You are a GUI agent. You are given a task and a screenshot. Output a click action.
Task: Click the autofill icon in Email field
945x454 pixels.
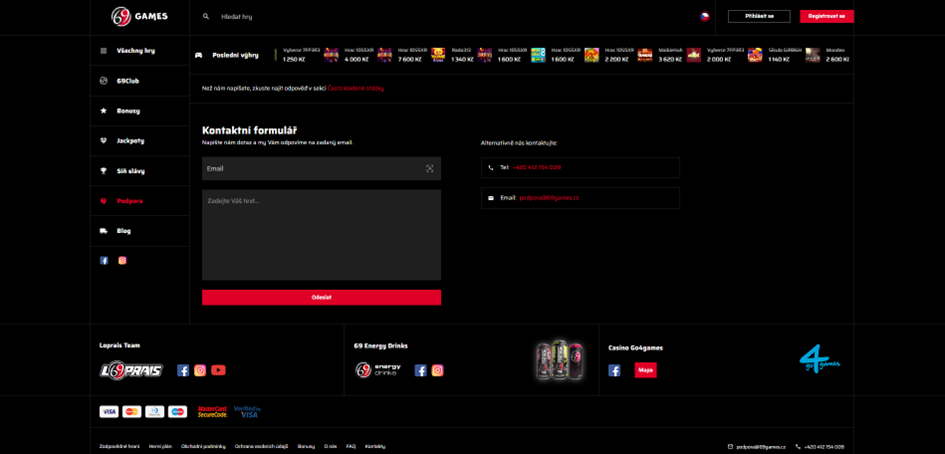430,169
